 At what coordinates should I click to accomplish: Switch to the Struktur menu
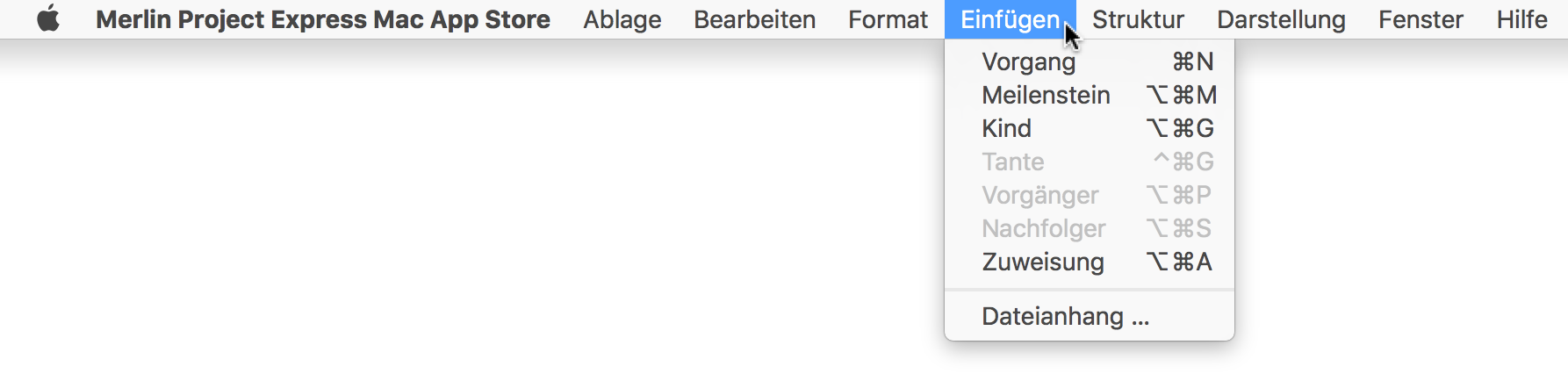pyautogui.click(x=1138, y=19)
